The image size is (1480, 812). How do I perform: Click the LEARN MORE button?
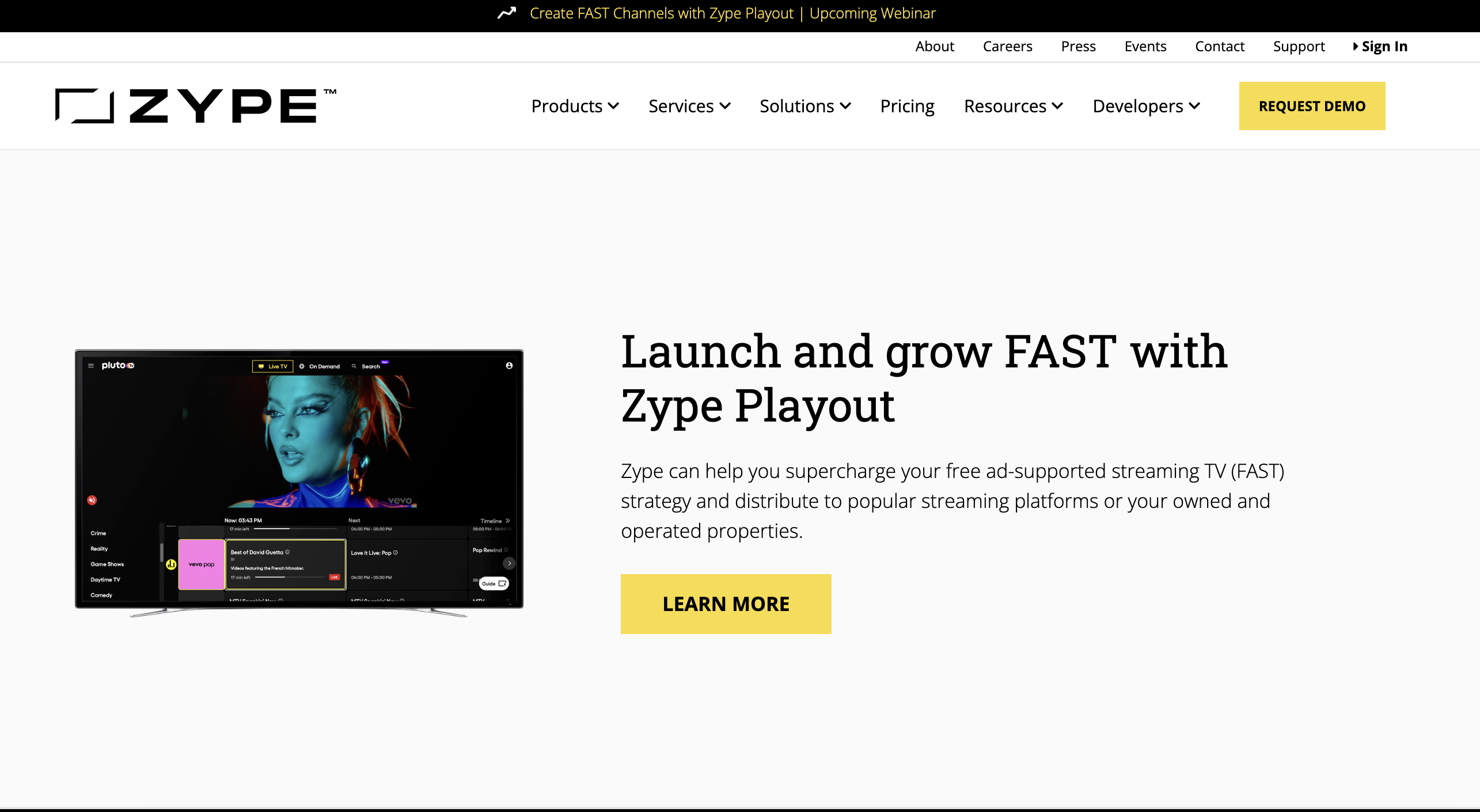726,604
